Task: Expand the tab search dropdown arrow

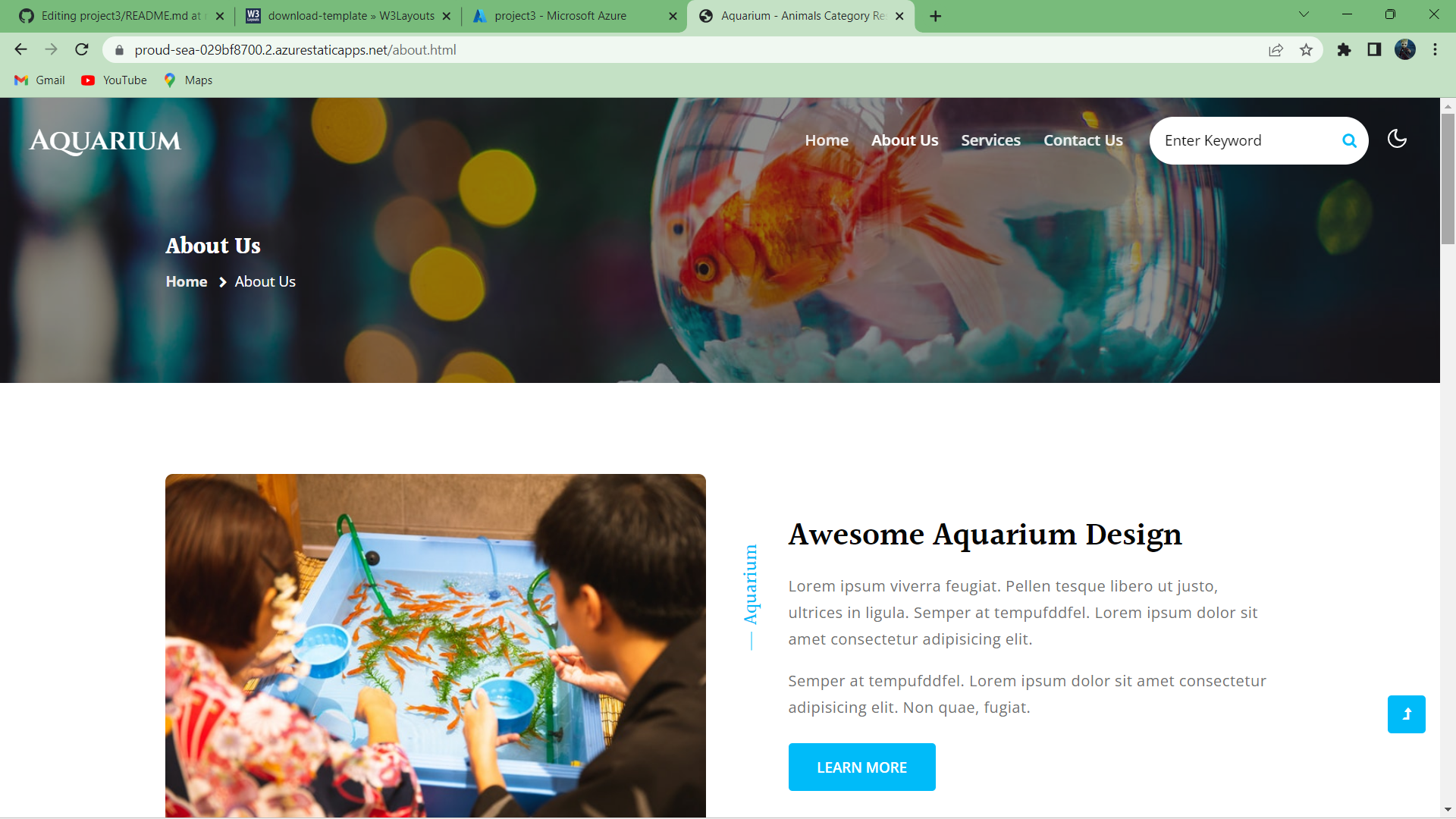Action: point(1304,14)
